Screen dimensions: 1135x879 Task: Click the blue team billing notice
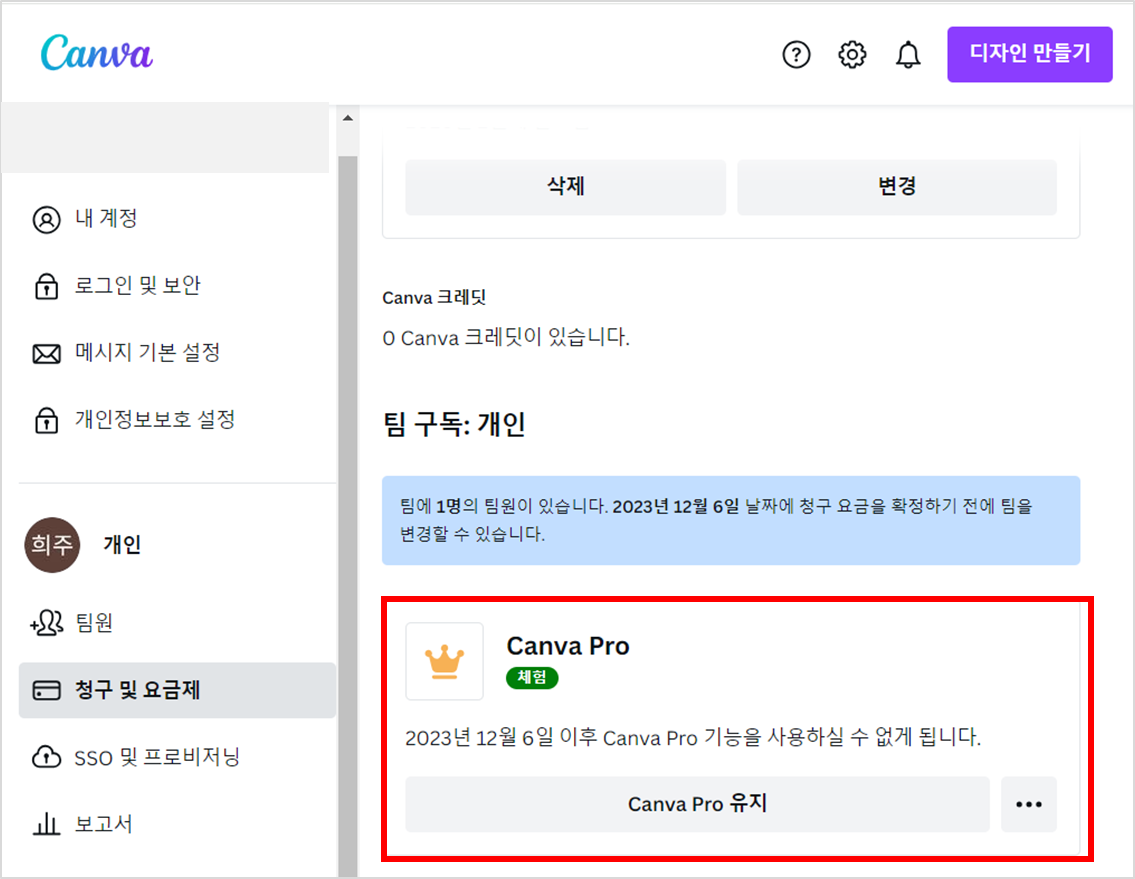[x=731, y=520]
